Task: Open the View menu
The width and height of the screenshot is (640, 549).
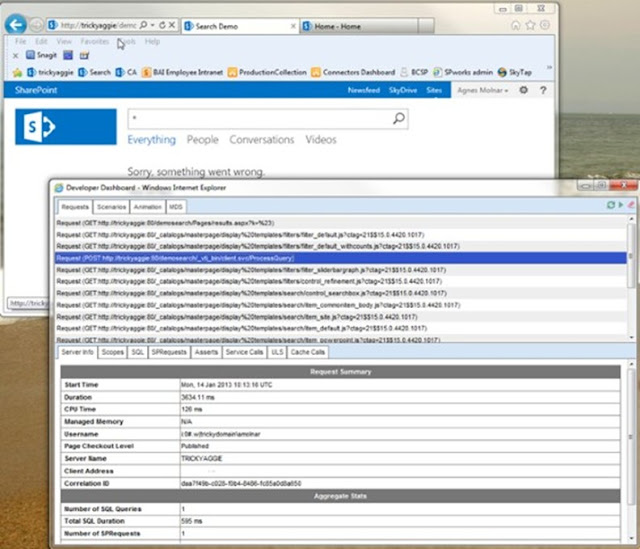Action: (x=64, y=41)
